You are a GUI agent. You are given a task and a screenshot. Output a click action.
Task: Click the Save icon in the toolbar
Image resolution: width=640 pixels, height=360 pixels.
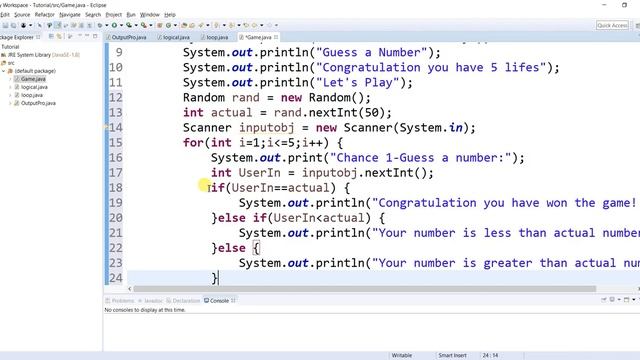pyautogui.click(x=5, y=25)
